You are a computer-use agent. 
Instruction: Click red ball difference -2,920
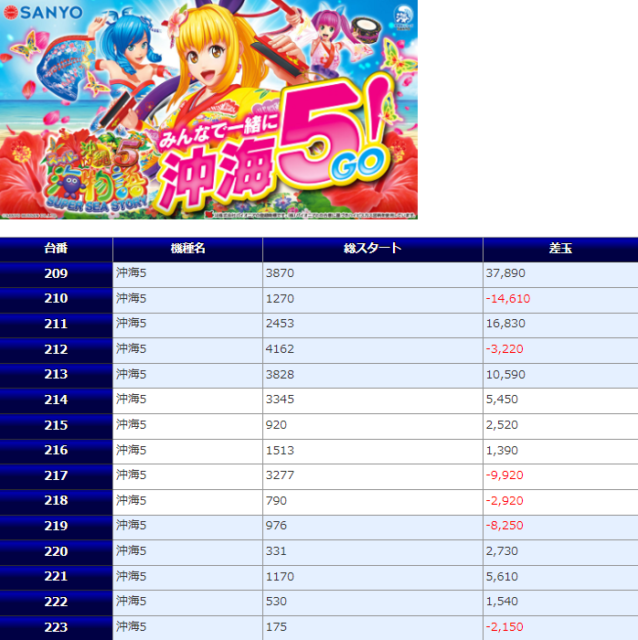[505, 501]
